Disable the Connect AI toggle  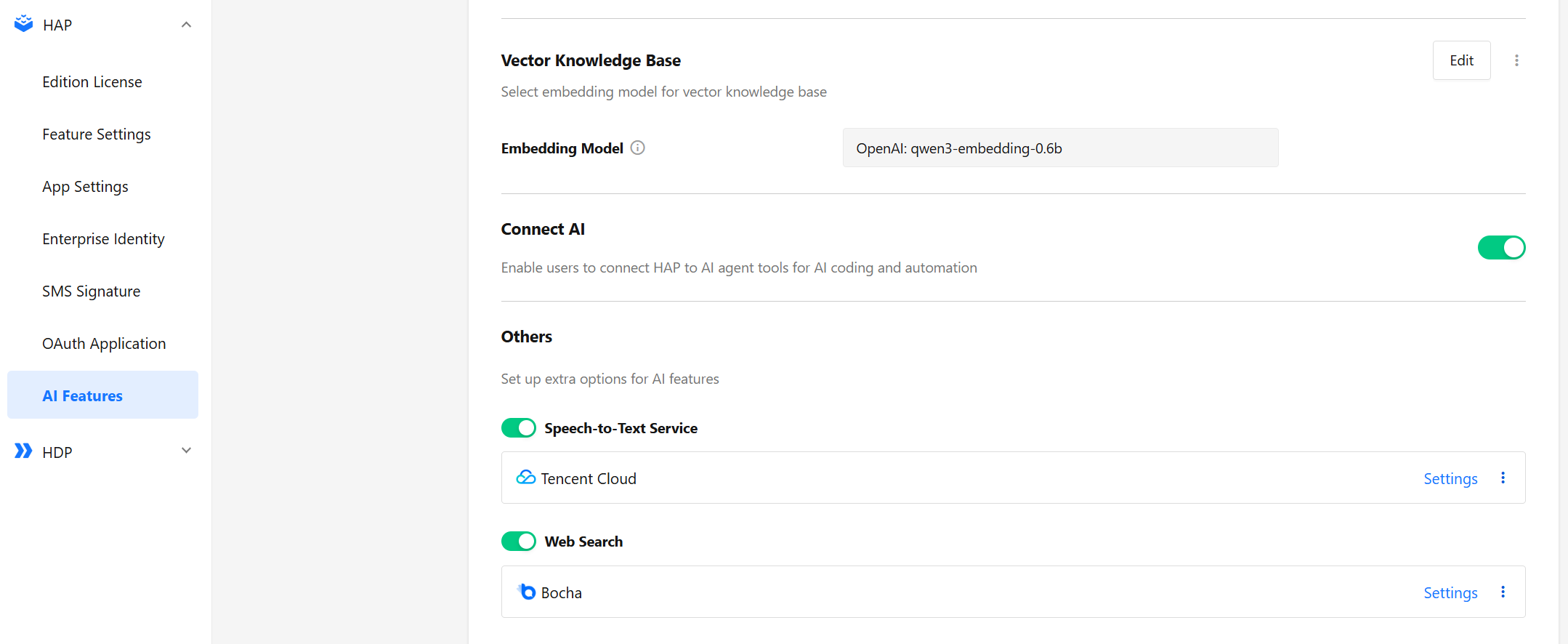pyautogui.click(x=1501, y=248)
